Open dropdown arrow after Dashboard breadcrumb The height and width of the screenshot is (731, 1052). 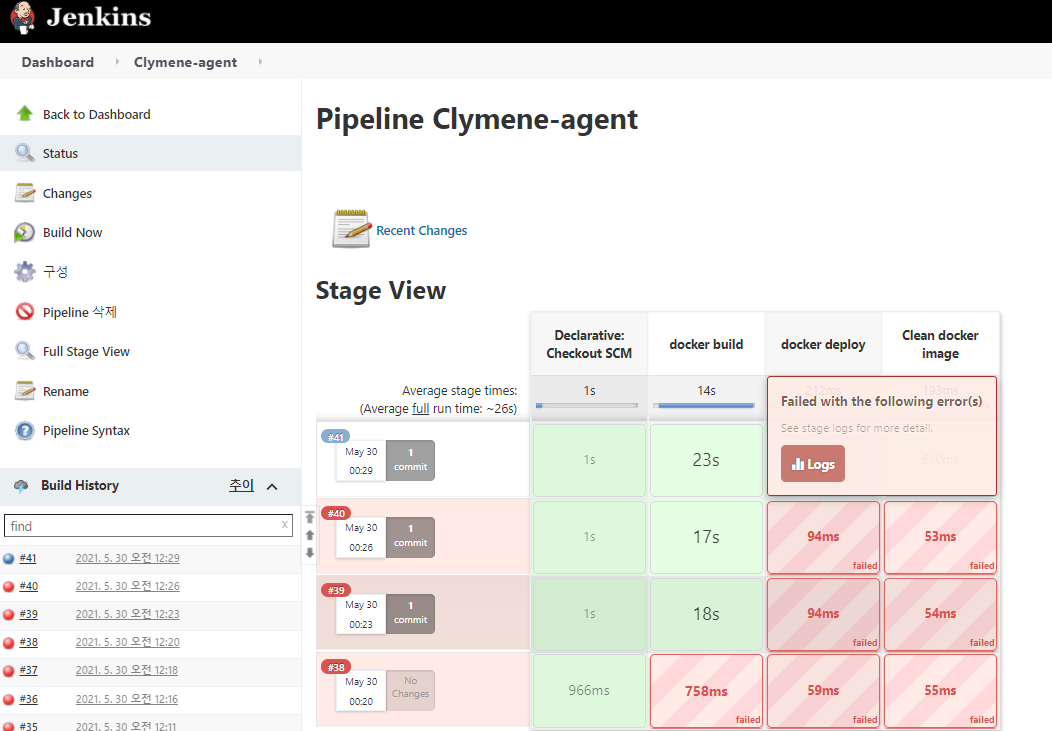coord(117,62)
